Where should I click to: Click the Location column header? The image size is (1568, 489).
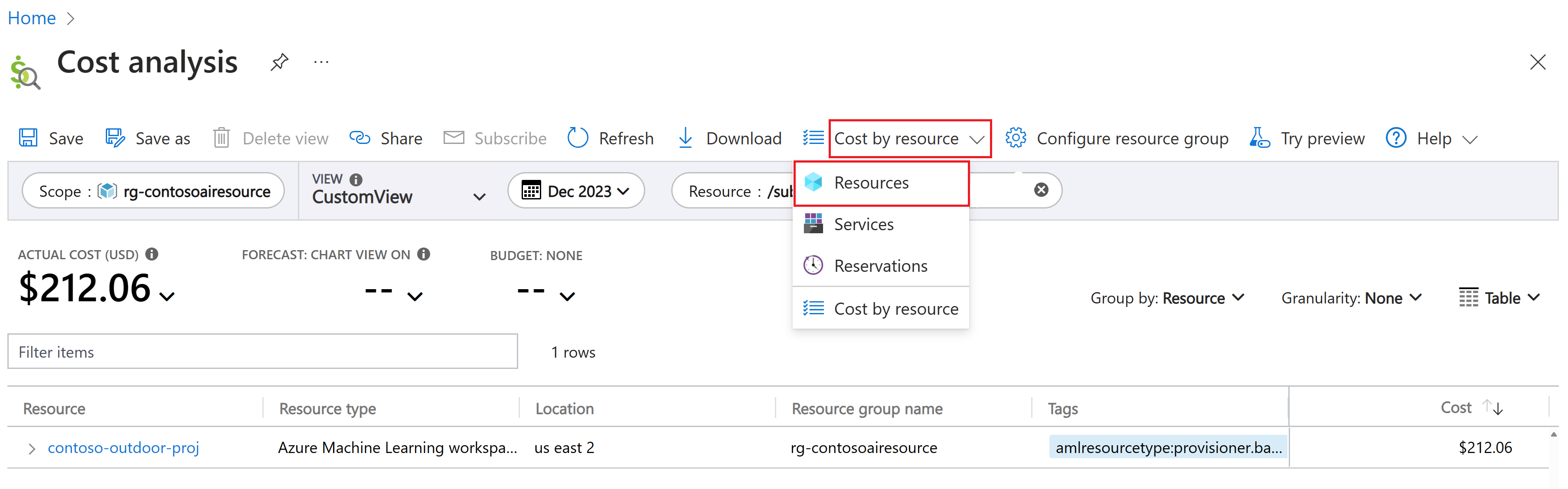click(564, 408)
